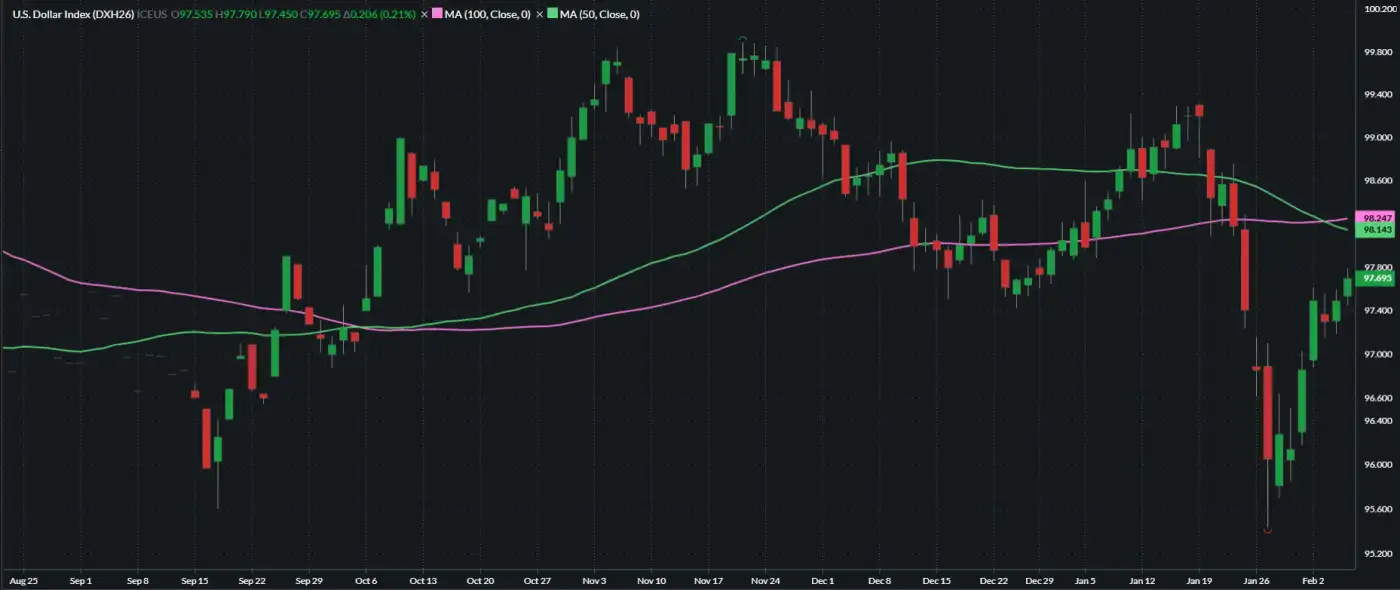Click the ICEUS exchange label
Screen dimensions: 1400x590
click(152, 15)
